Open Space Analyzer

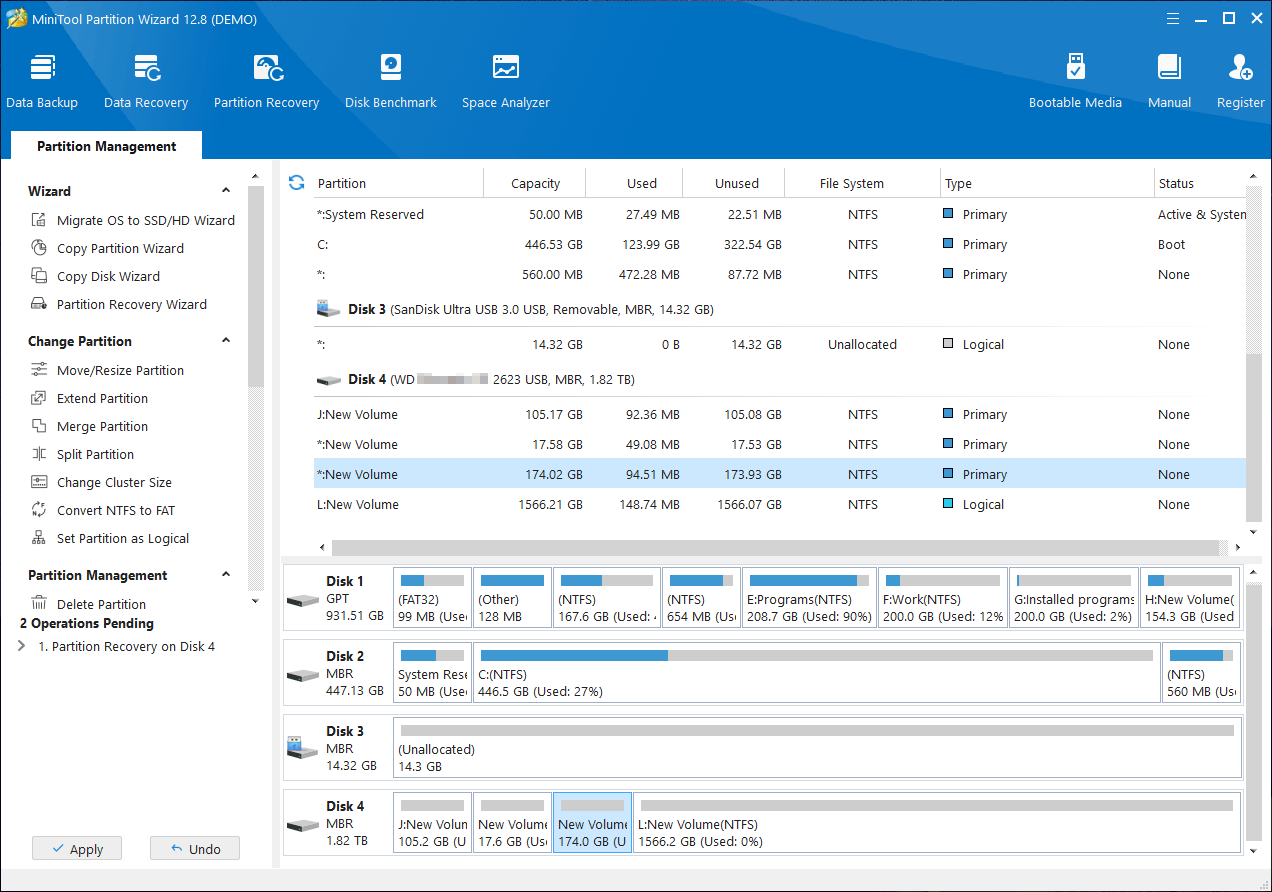pyautogui.click(x=506, y=82)
